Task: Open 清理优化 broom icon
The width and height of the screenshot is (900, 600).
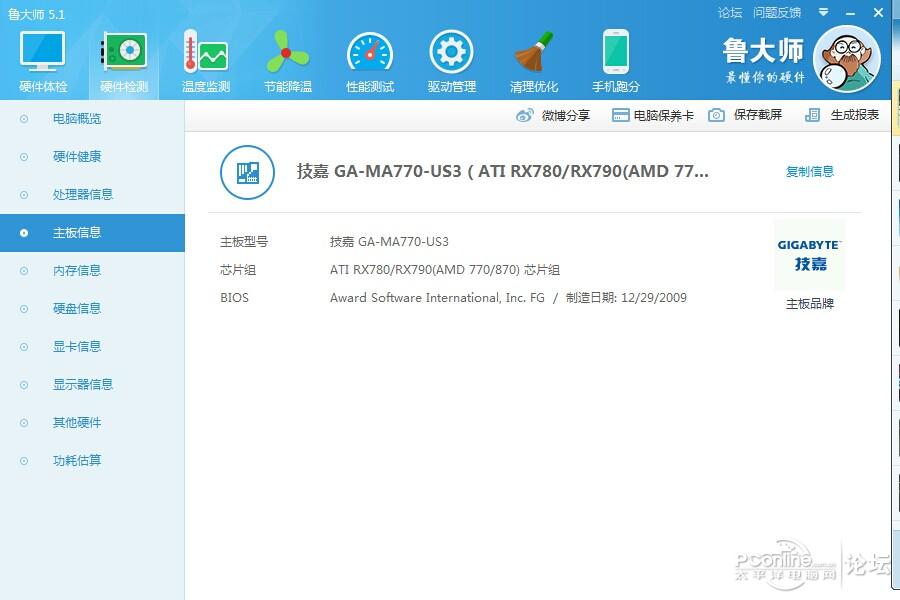Action: (534, 51)
